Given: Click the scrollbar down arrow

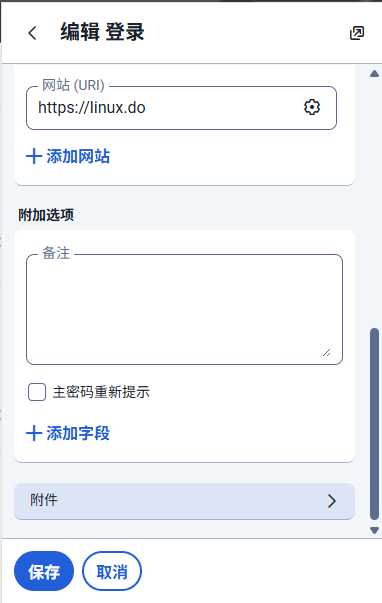Looking at the screenshot, I should click(x=374, y=530).
